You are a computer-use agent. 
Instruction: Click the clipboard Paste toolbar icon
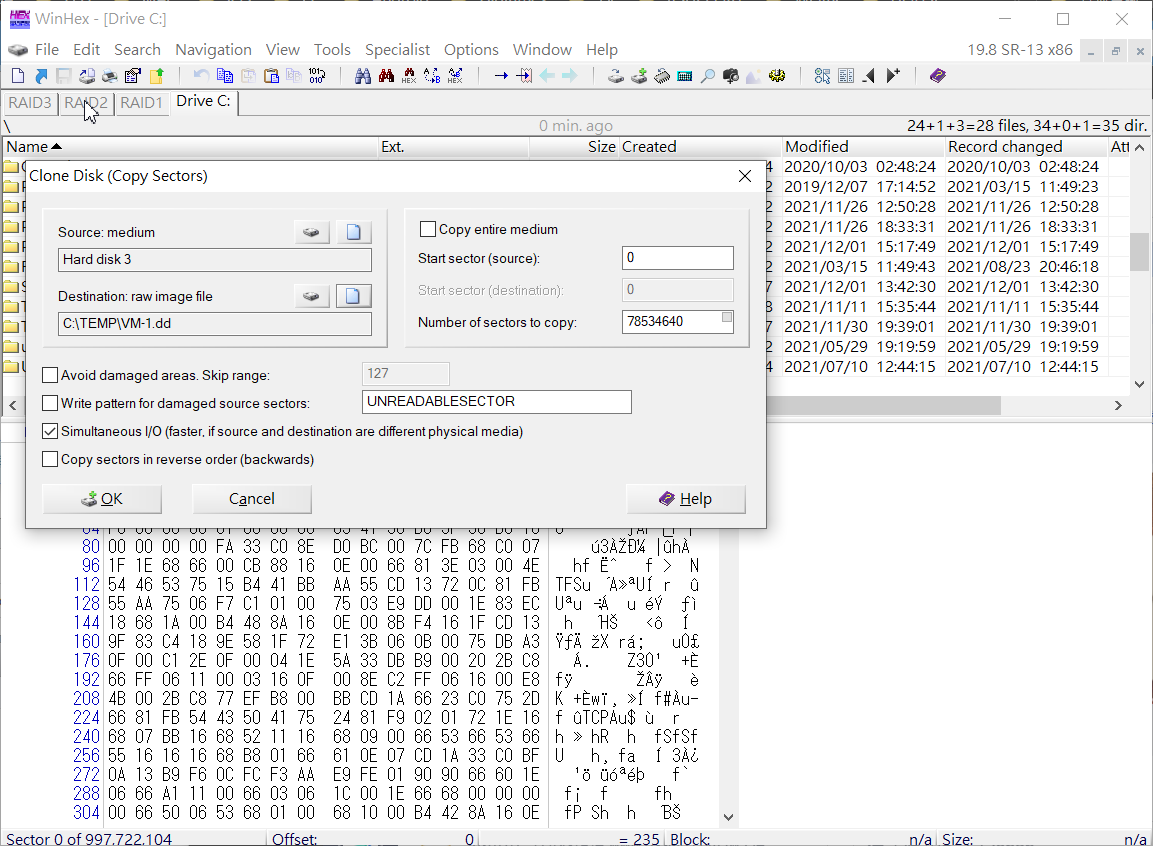tap(271, 76)
